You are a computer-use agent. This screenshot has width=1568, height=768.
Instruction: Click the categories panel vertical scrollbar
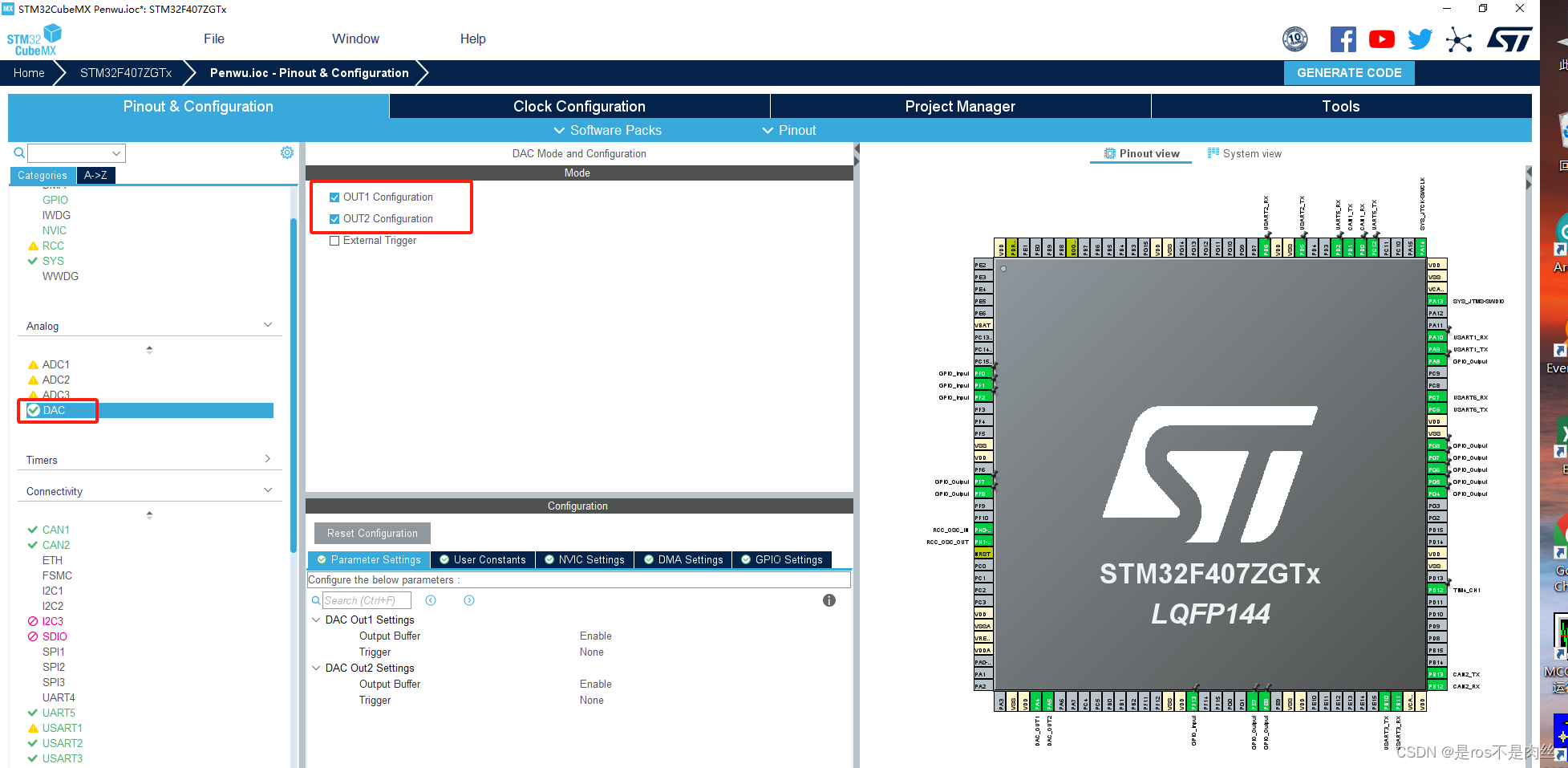294,385
